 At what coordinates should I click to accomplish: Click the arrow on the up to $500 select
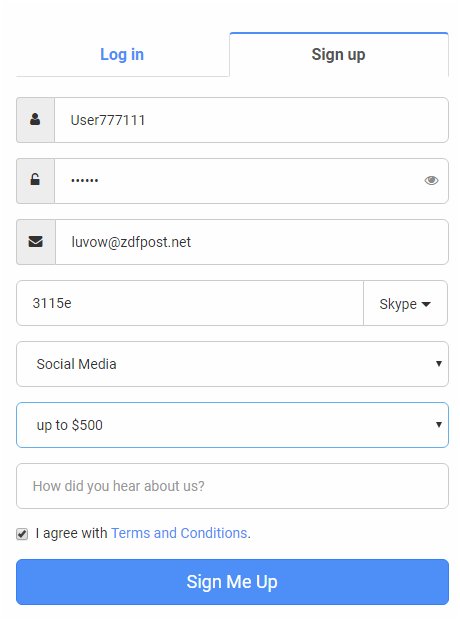(x=439, y=425)
